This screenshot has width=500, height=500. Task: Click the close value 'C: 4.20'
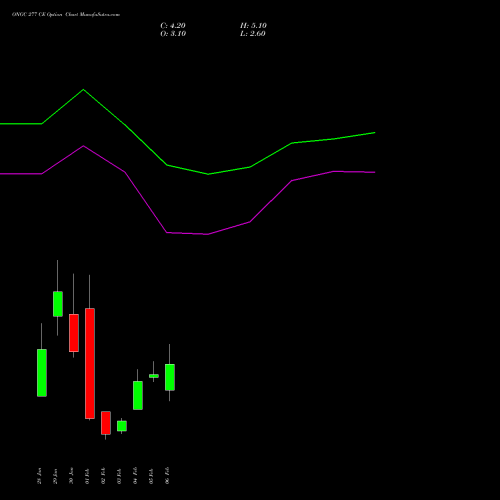point(173,26)
